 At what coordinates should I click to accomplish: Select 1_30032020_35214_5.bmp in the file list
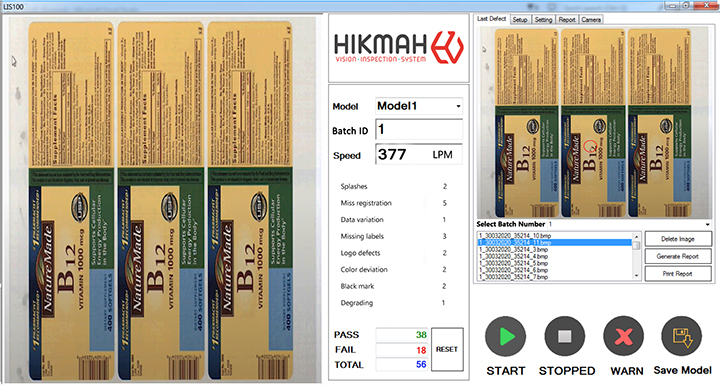click(x=513, y=263)
